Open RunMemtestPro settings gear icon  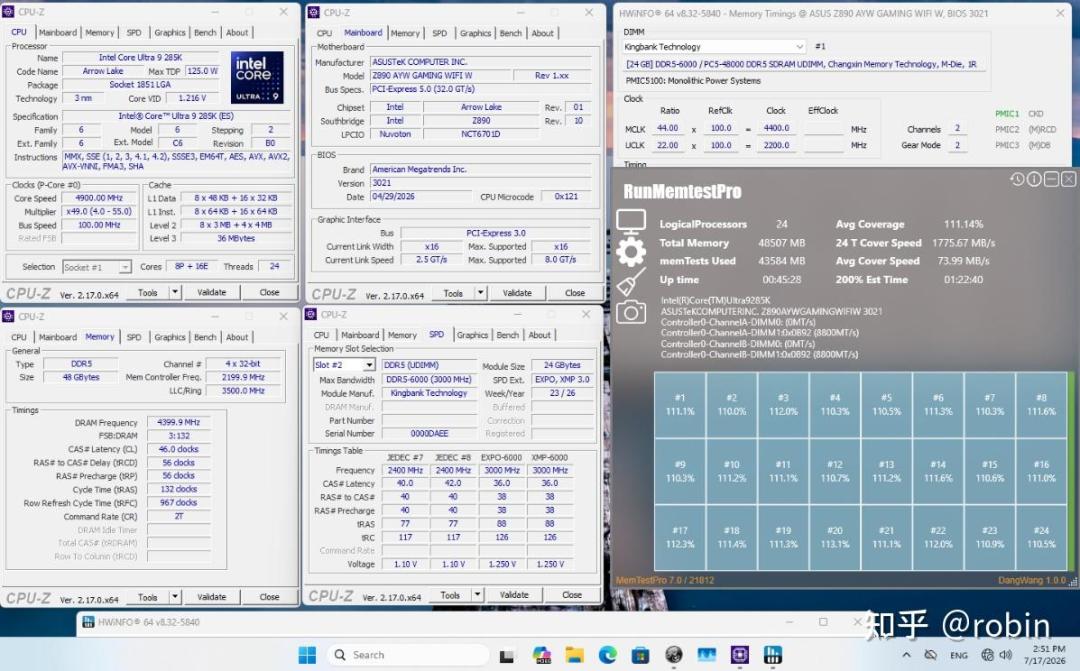[631, 251]
